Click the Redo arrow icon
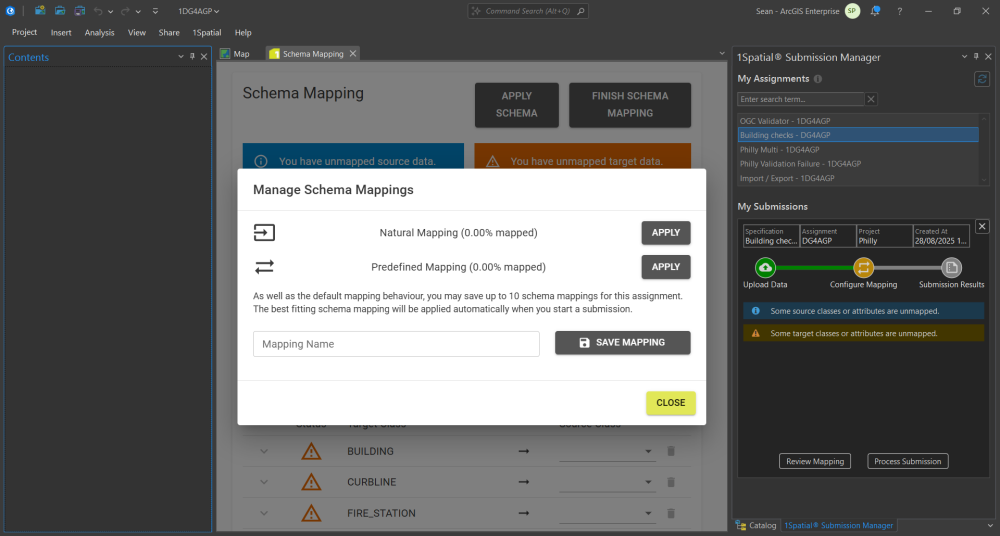Viewport: 1000px width, 536px height. pyautogui.click(x=125, y=11)
